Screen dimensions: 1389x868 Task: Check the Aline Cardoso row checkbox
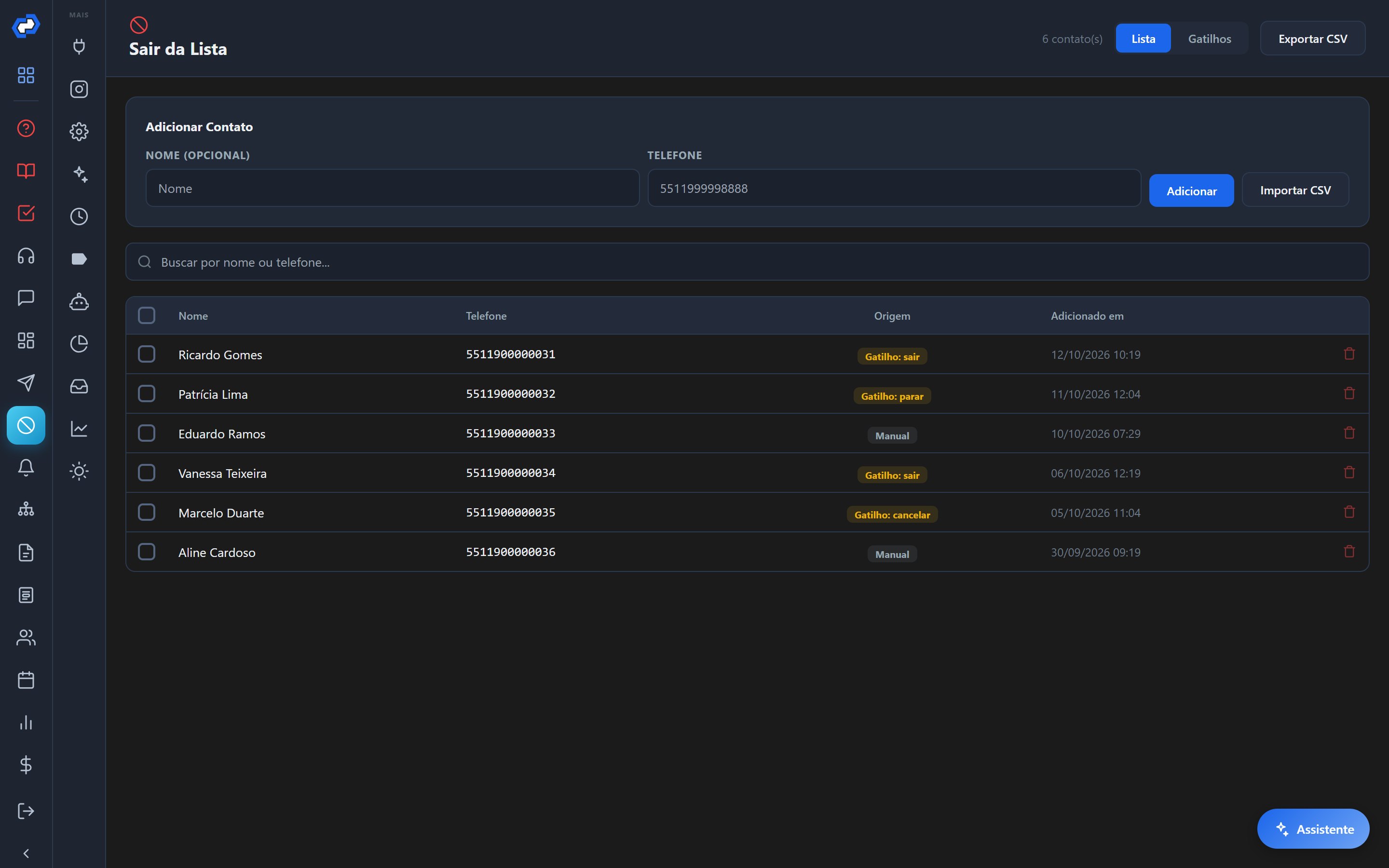146,552
